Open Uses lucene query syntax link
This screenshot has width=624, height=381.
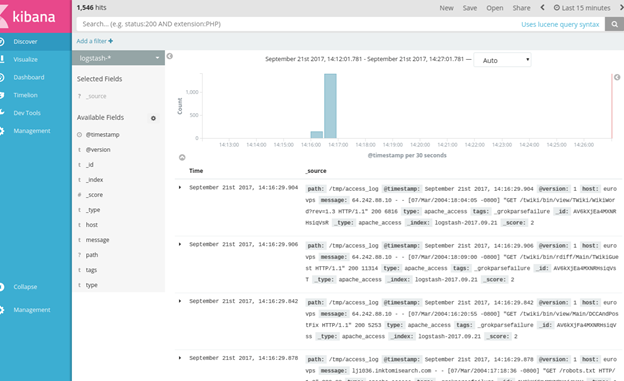(x=560, y=24)
